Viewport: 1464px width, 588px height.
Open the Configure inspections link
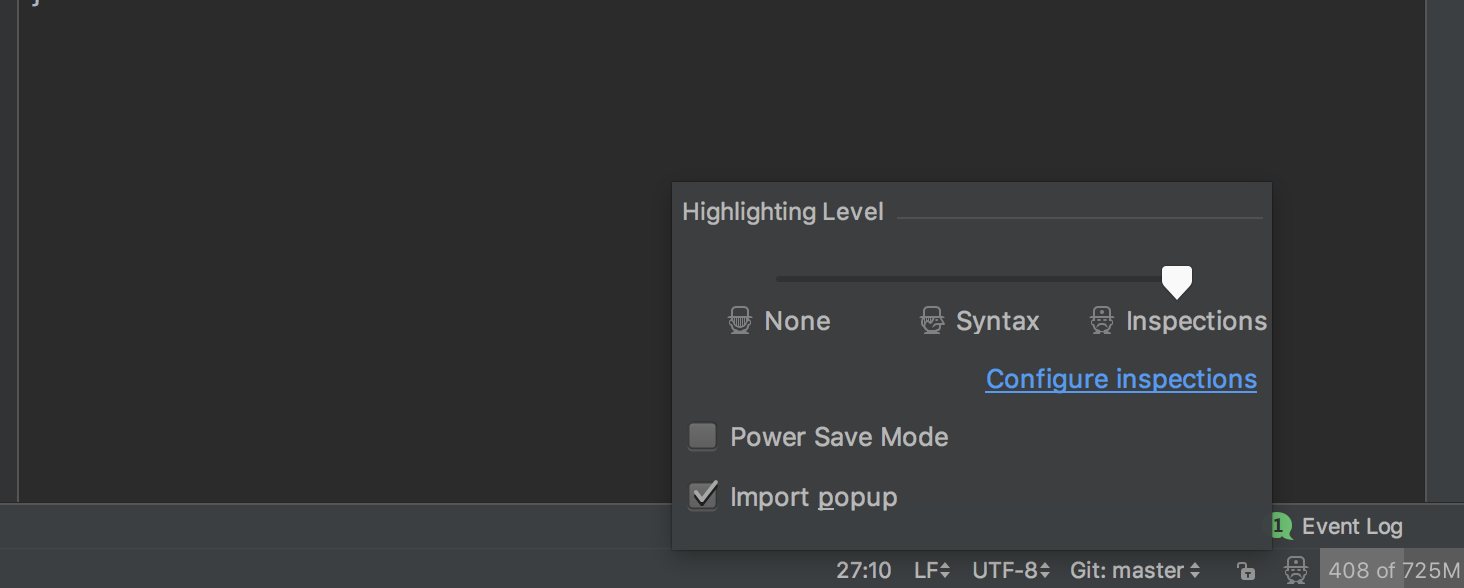click(x=1121, y=379)
